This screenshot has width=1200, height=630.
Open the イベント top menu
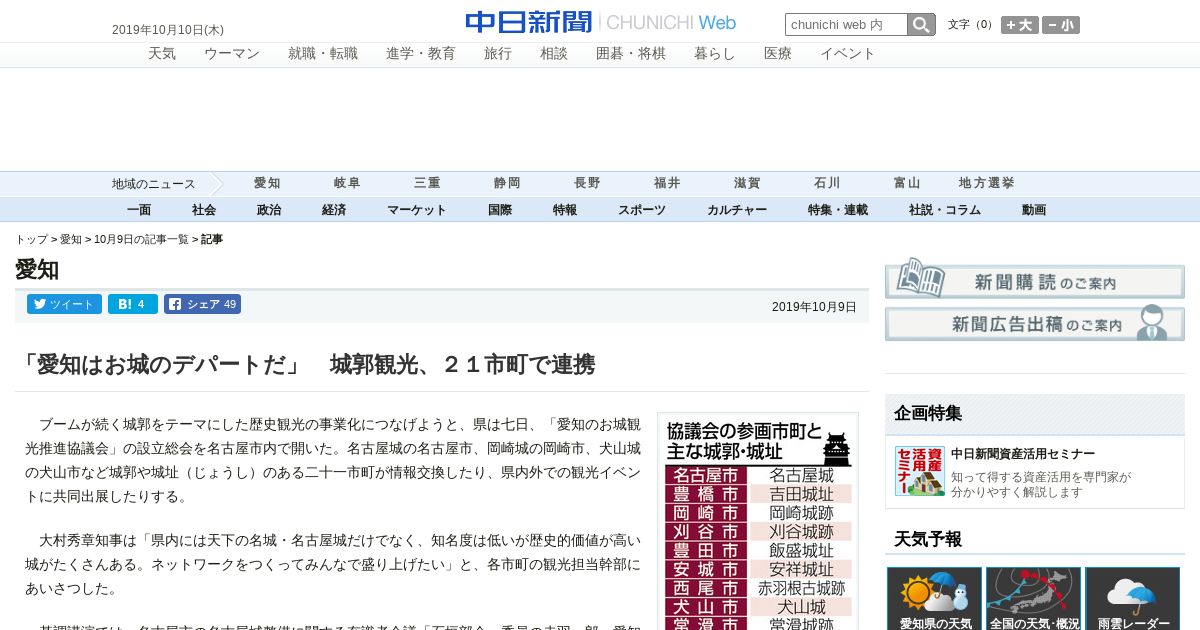(x=848, y=54)
